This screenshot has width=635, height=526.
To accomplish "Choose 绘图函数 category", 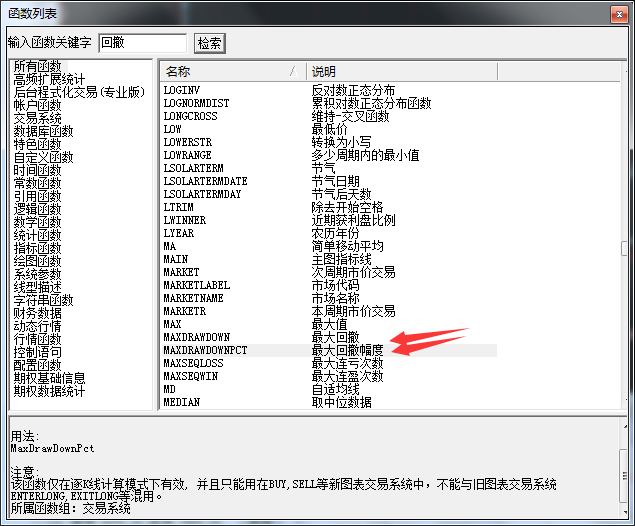I will 37,261.
